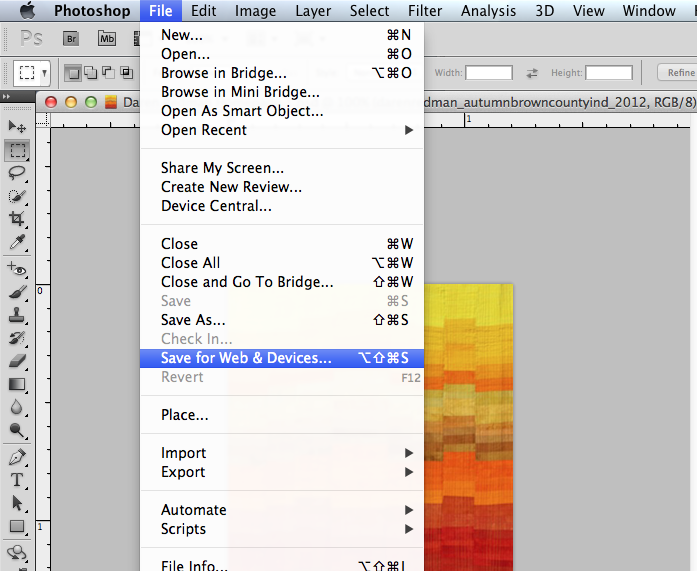Screen dimensions: 697x571
Task: Select the Gradient tool
Action: [17, 384]
